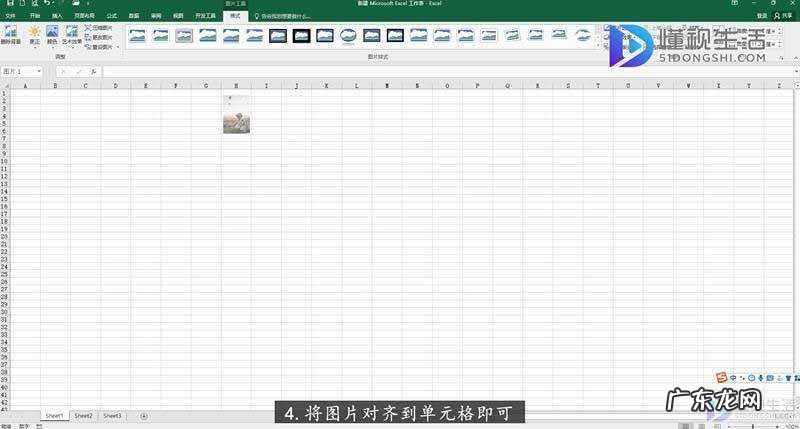Apply the Reflected Rounded Rectangle style
Image resolution: width=800 pixels, height=429 pixels.
point(231,35)
